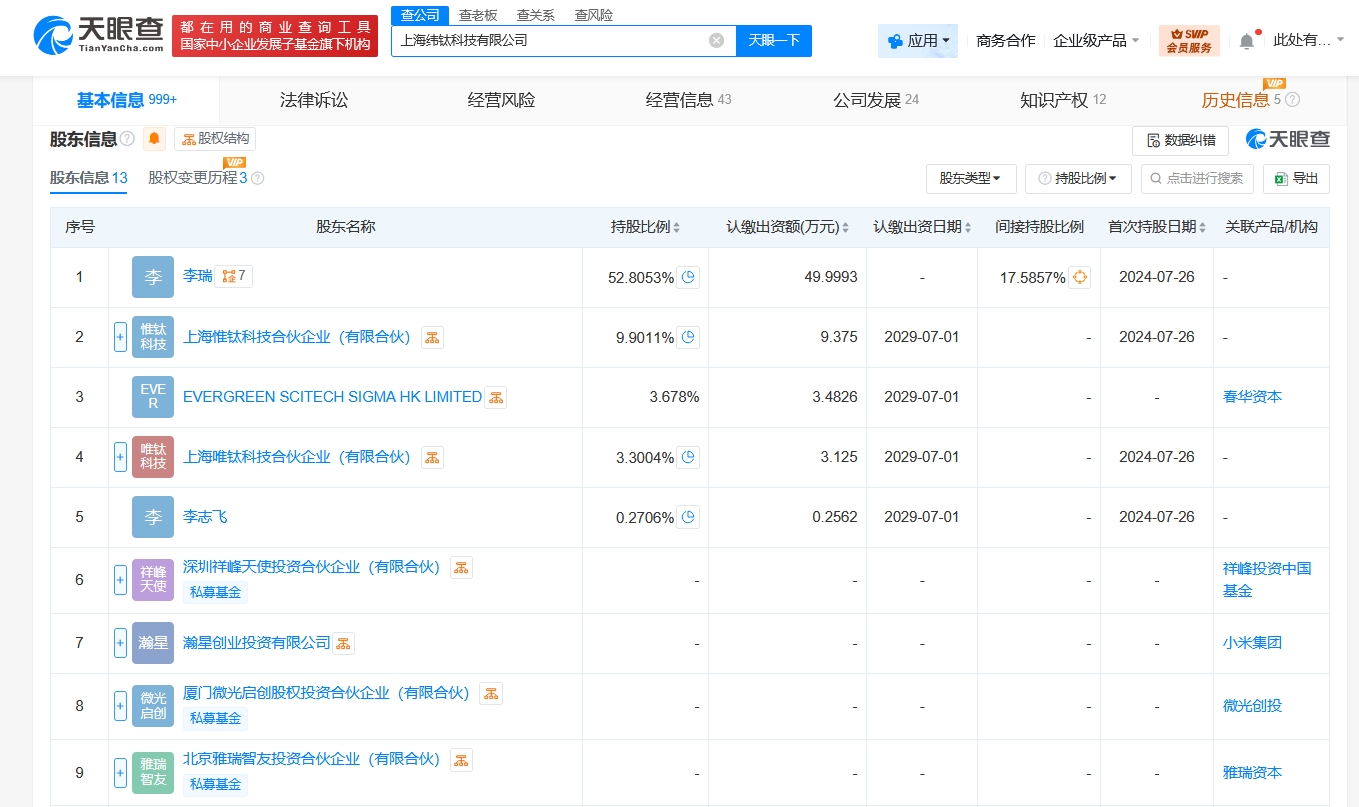The height and width of the screenshot is (807, 1359).
Task: Click pie-chart history icon beside 李瑞's 52.8053%
Action: click(x=686, y=277)
